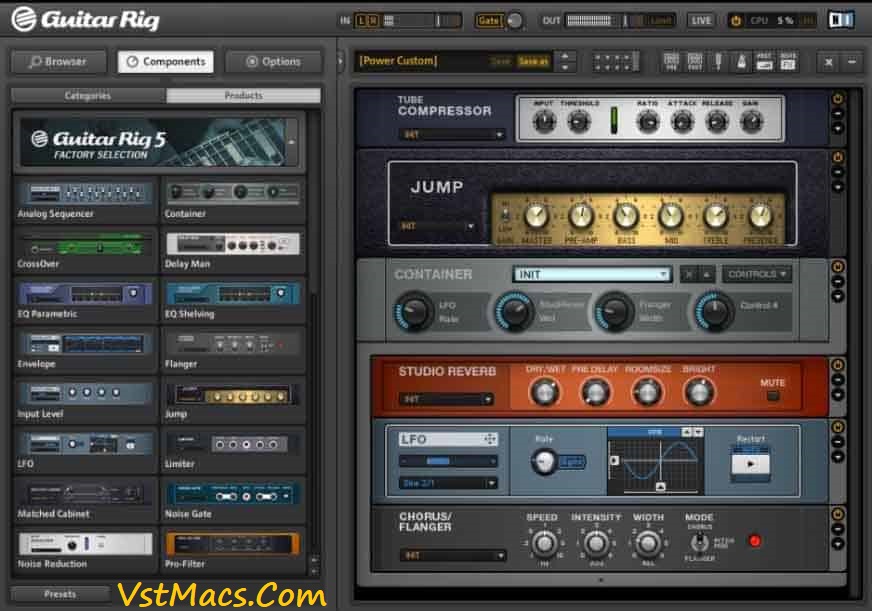Open the Metronome from the toolbar
Image resolution: width=872 pixels, height=611 pixels.
[x=742, y=62]
